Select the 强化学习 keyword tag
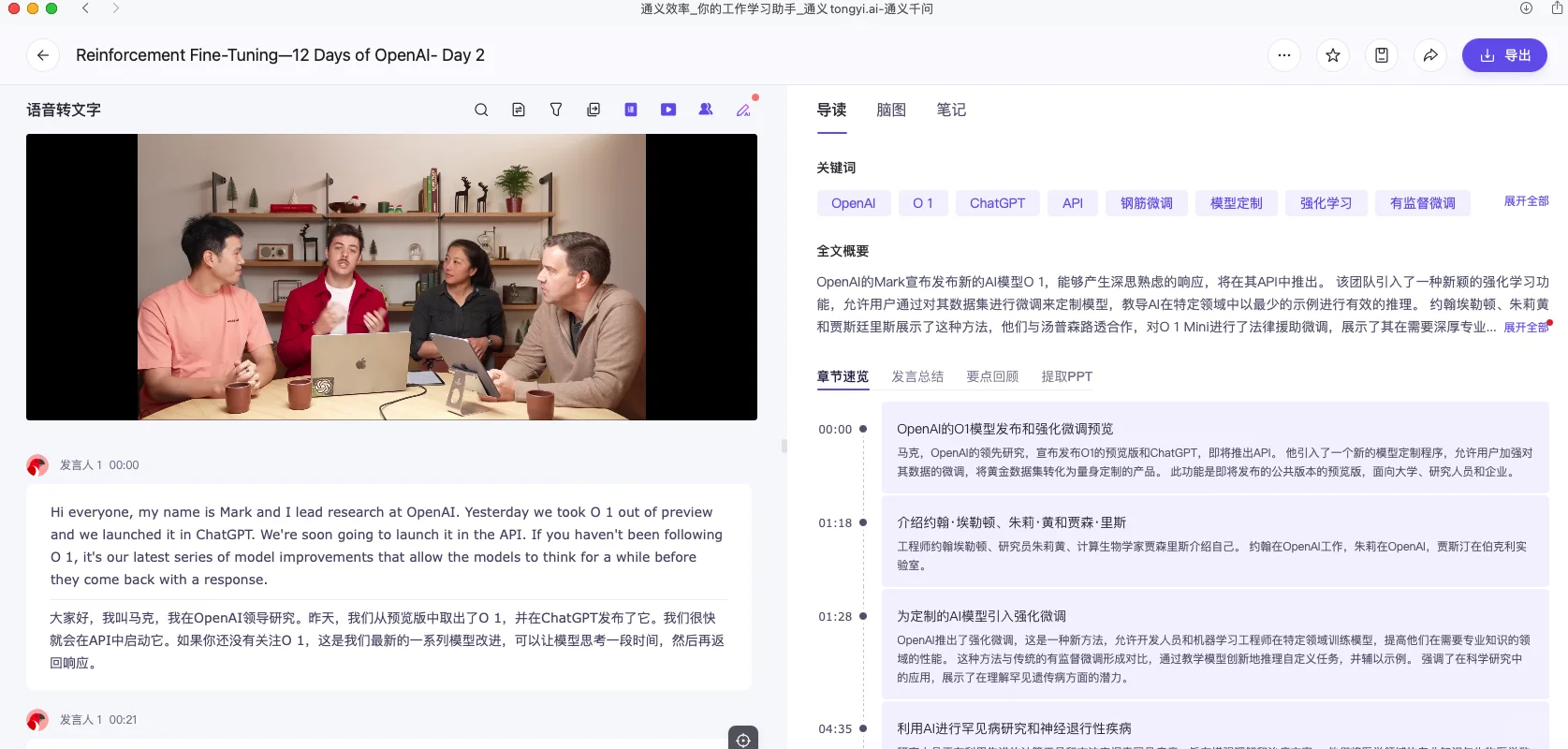Screen dimensions: 1568x749 (x=1326, y=203)
